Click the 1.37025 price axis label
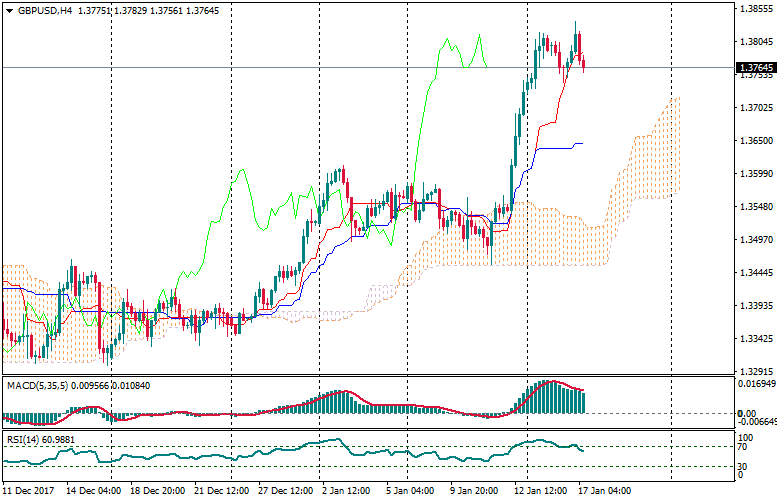Image resolution: width=777 pixels, height=502 pixels. click(x=755, y=108)
